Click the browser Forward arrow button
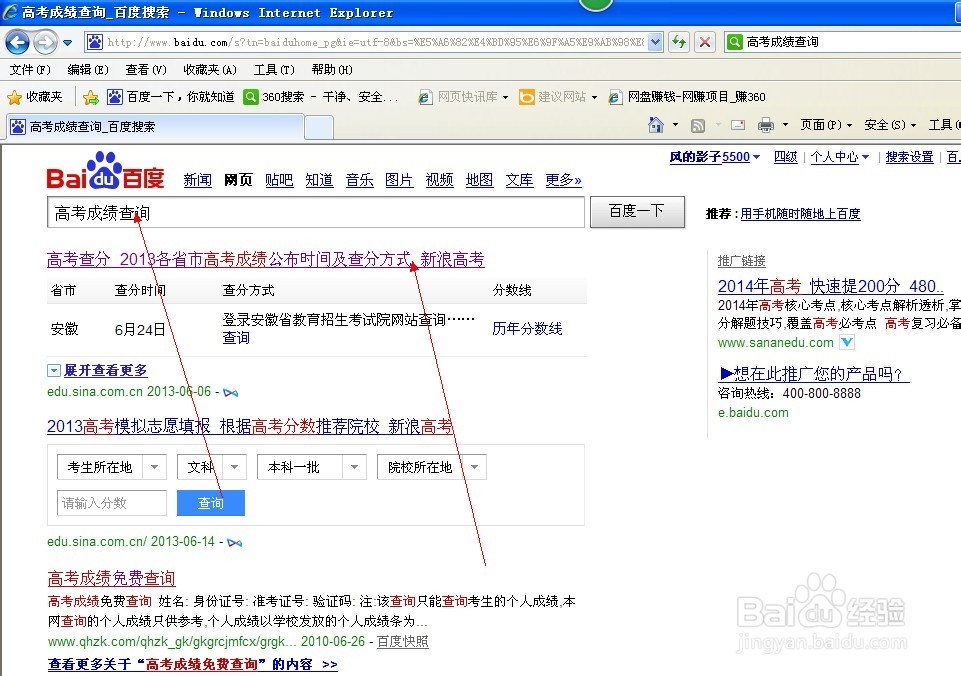The height and width of the screenshot is (676, 961). tap(45, 42)
